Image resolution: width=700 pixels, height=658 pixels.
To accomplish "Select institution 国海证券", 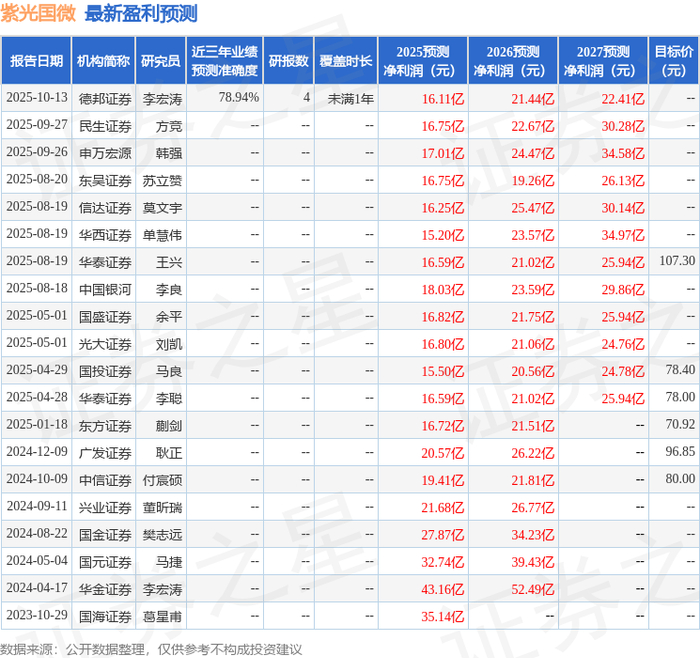I will 105,616.
